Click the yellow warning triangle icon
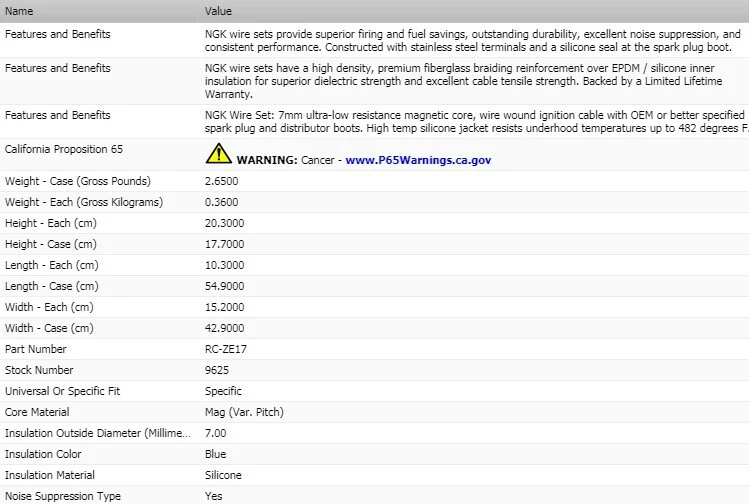This screenshot has height=504, width=749. (x=218, y=153)
